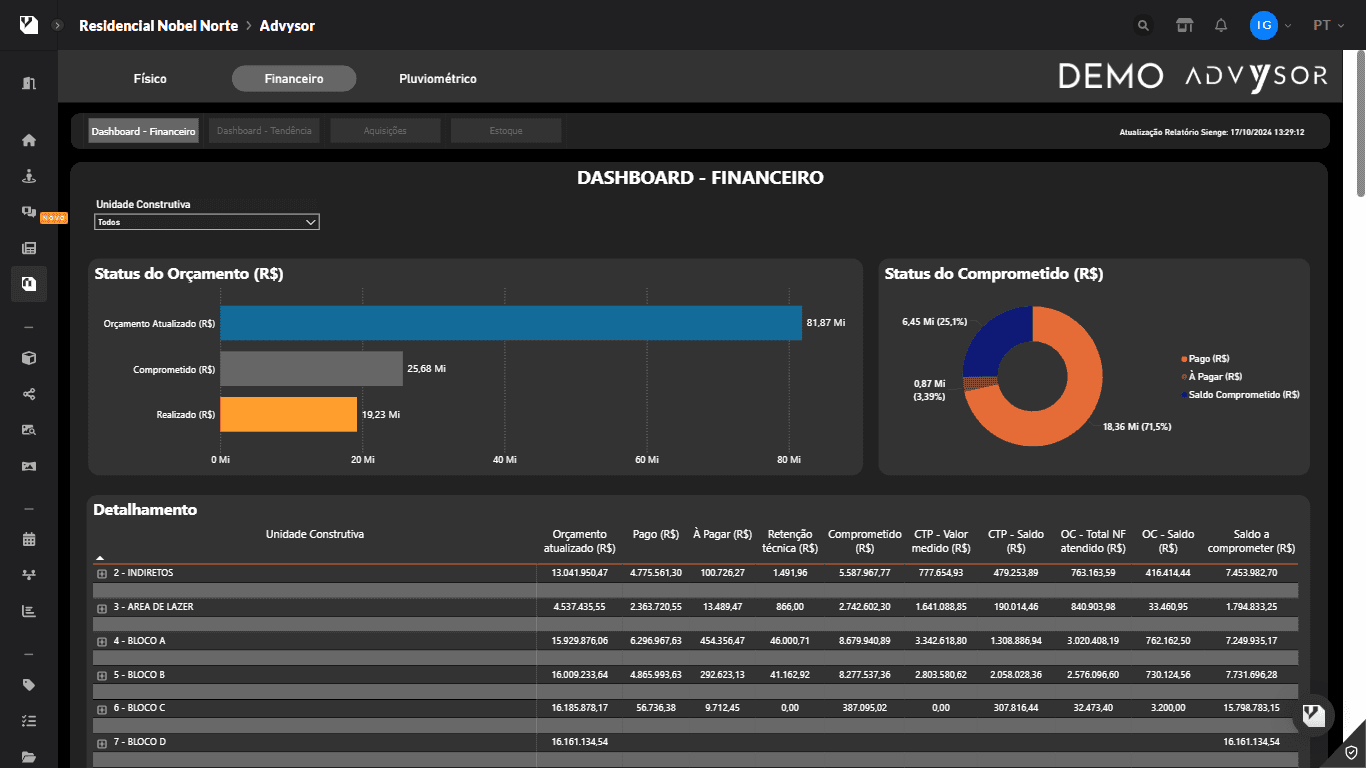Image resolution: width=1366 pixels, height=768 pixels.
Task: Click the share/network icon in the sidebar
Action: (x=28, y=393)
